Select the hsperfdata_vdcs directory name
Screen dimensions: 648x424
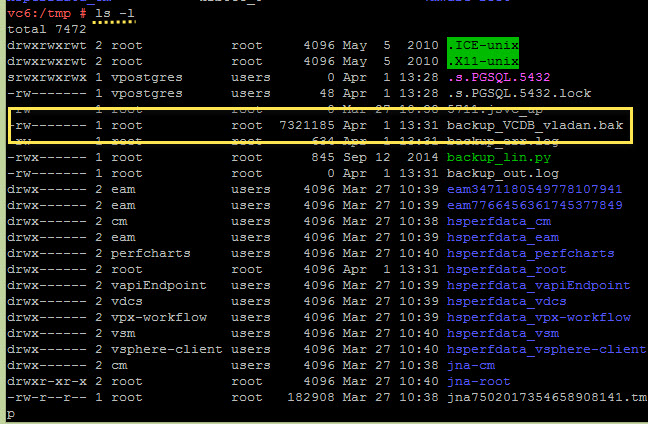pyautogui.click(x=507, y=302)
